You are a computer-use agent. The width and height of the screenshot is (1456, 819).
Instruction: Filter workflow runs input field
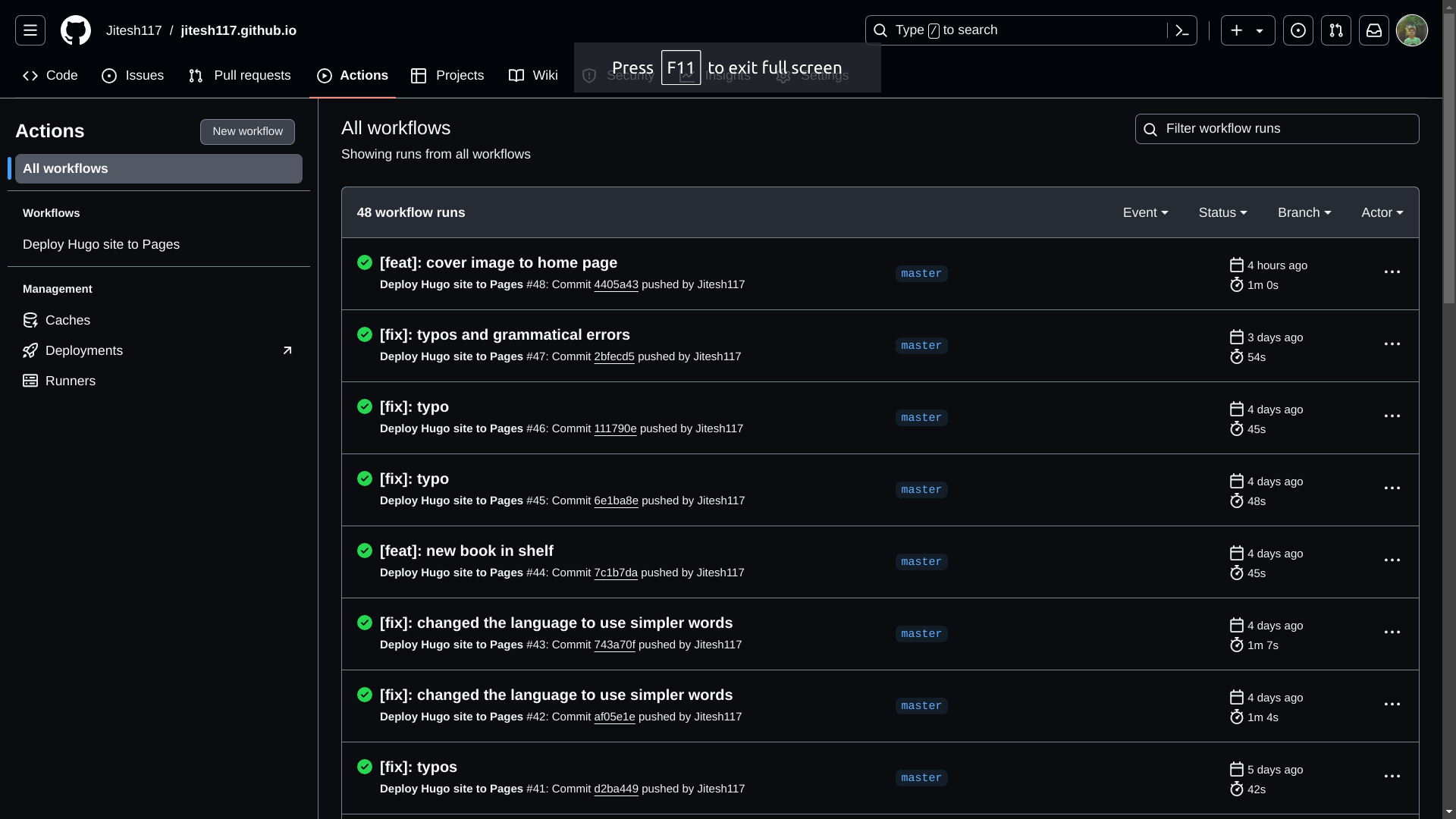[1277, 128]
